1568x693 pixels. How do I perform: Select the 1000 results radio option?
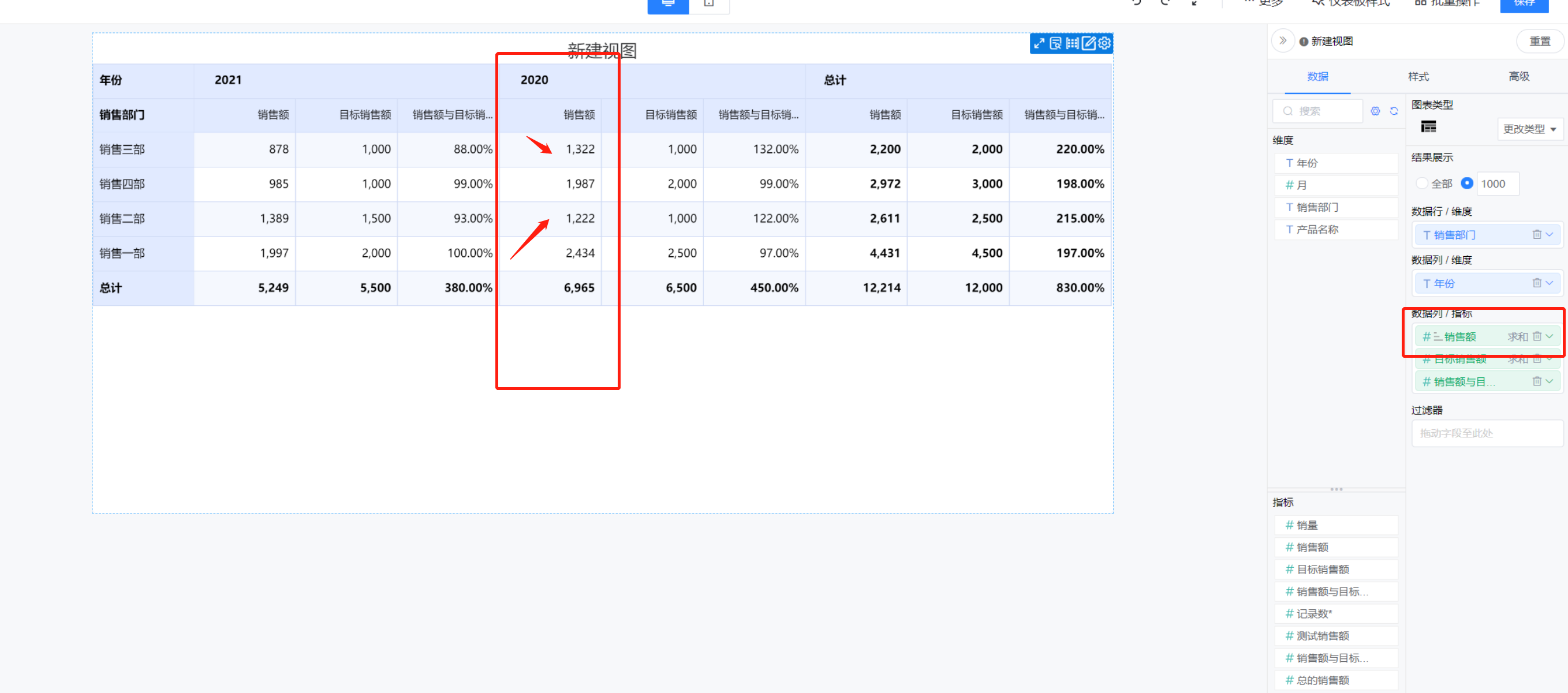(1467, 183)
